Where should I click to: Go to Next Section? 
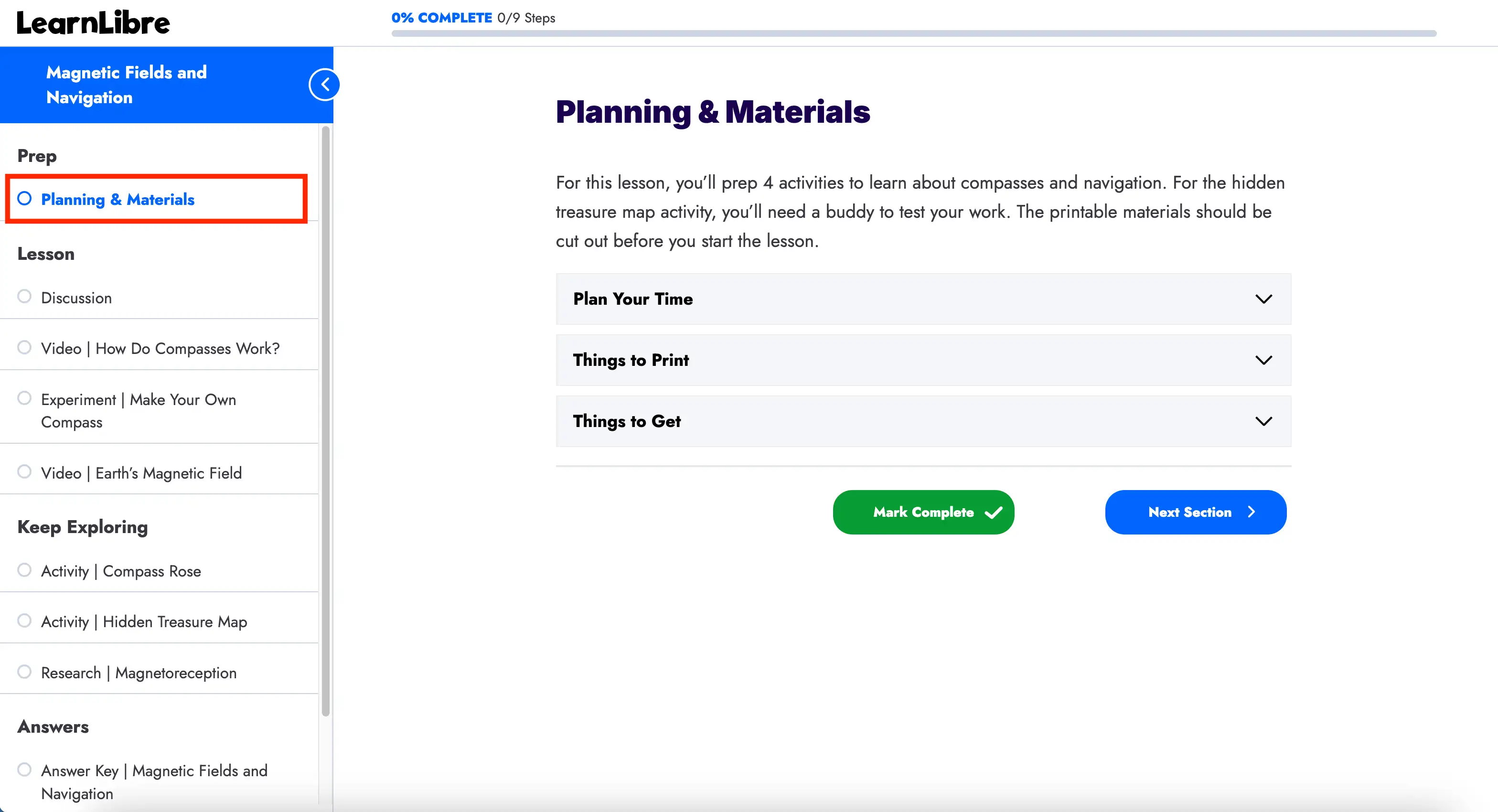point(1195,513)
